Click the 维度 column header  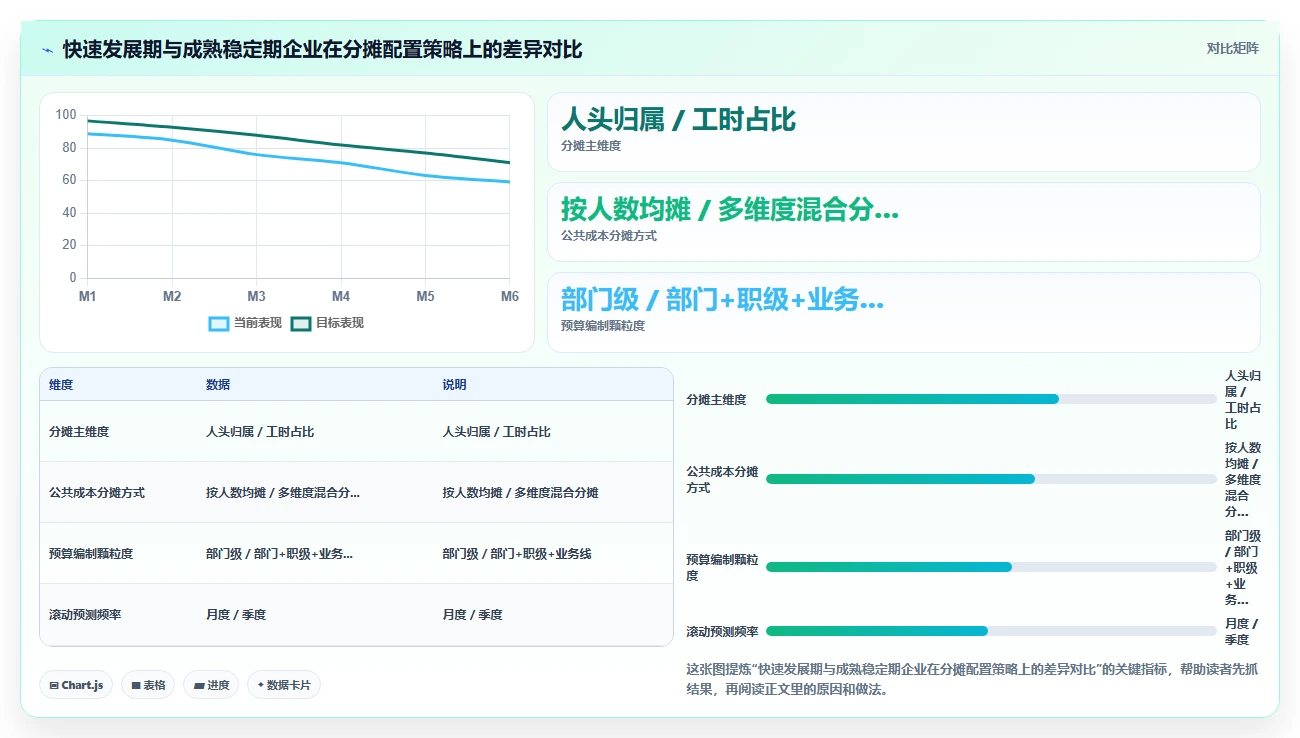[61, 385]
